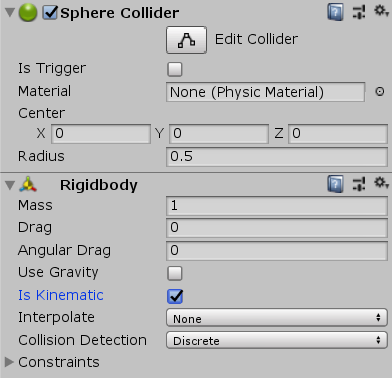Click the Mass property label
The width and height of the screenshot is (392, 378).
point(35,205)
